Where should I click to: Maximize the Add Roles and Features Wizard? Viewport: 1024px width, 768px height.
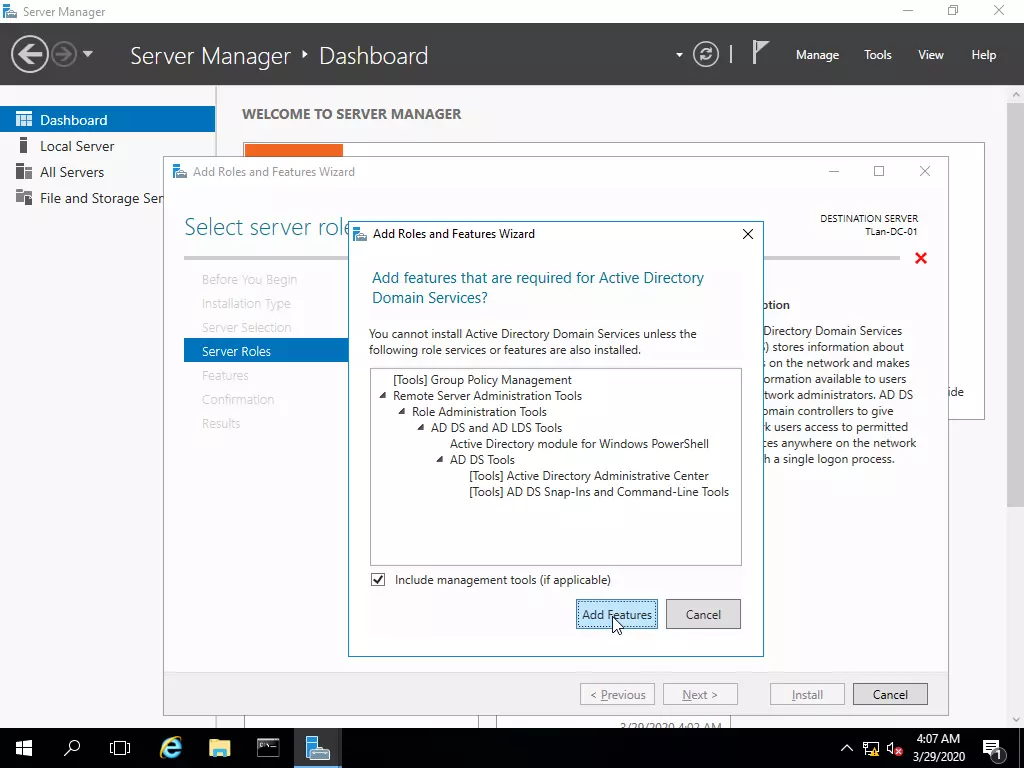879,171
